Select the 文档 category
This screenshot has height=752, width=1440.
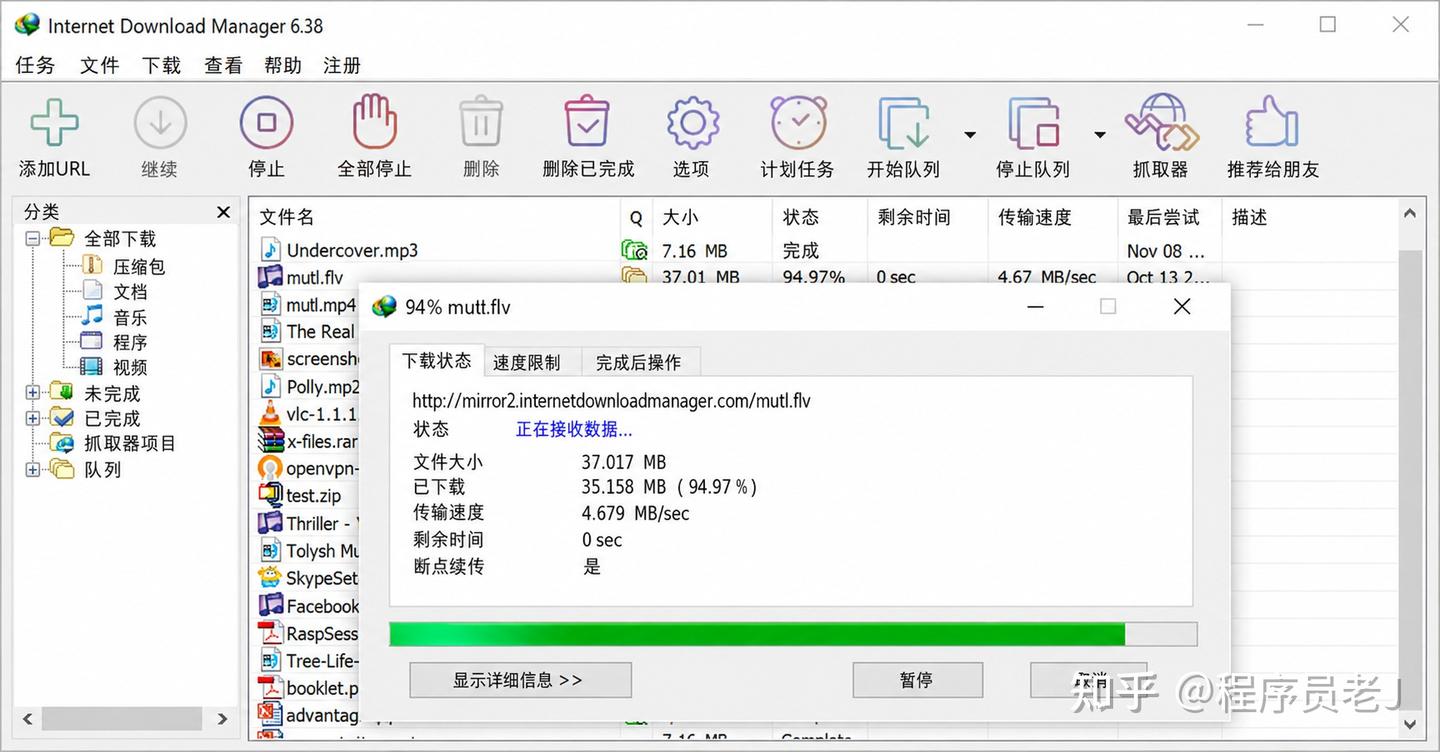(x=115, y=291)
